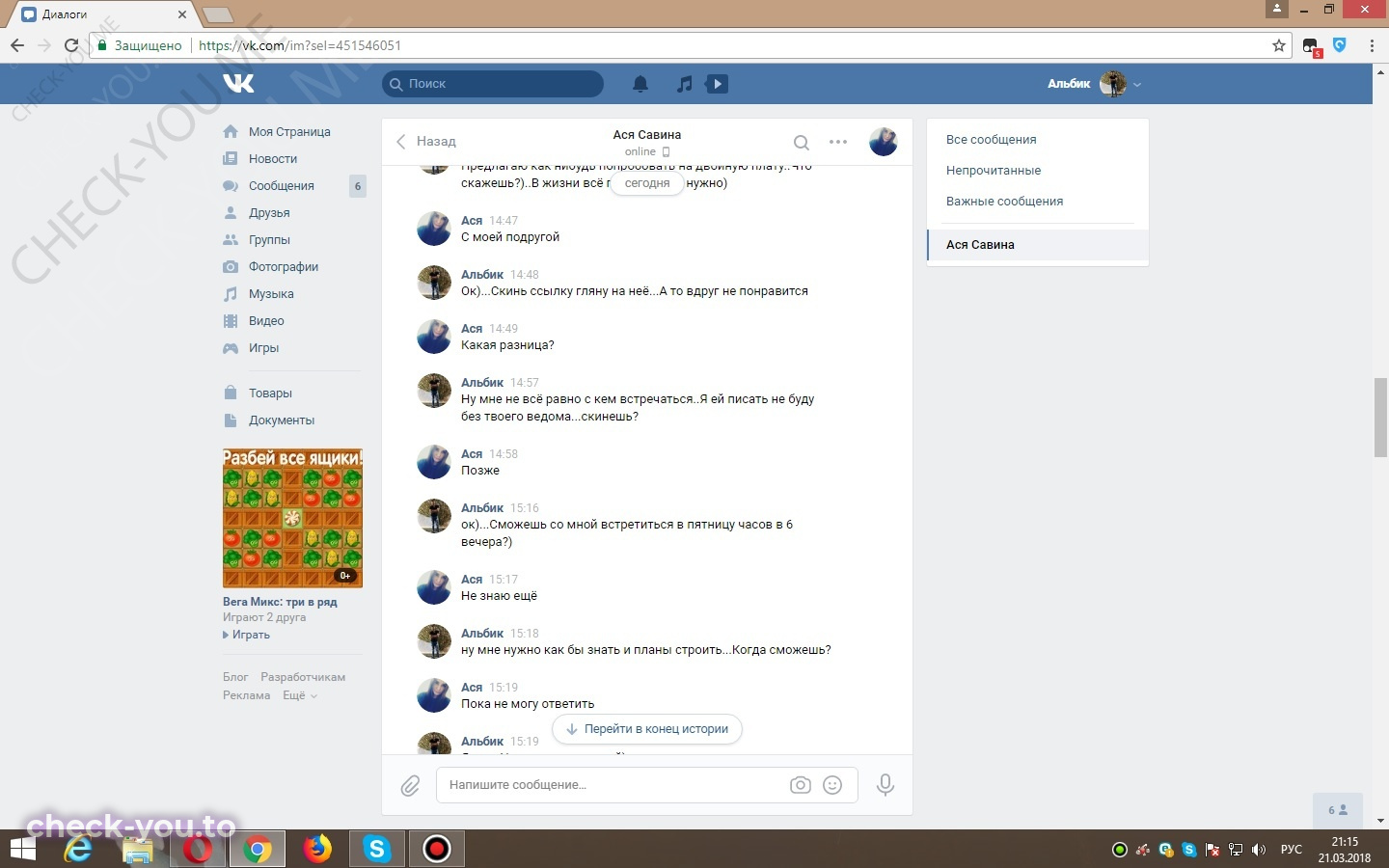This screenshot has width=1389, height=868.
Task: Expand the Ещё footer dropdown
Action: [x=300, y=695]
